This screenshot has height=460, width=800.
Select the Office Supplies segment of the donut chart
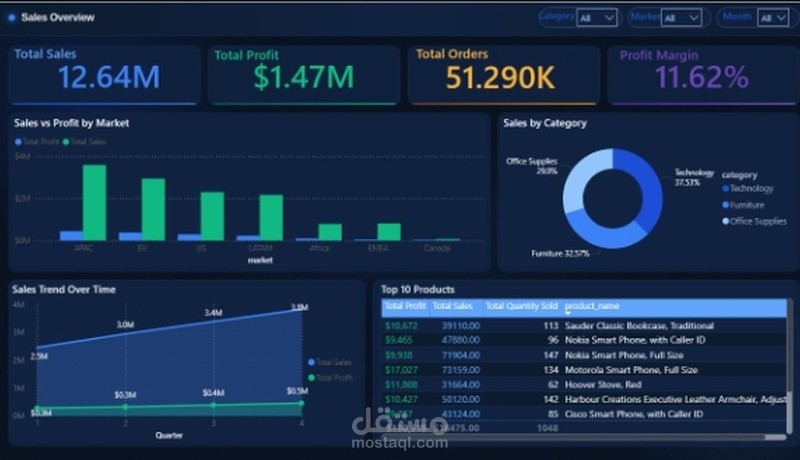point(579,178)
